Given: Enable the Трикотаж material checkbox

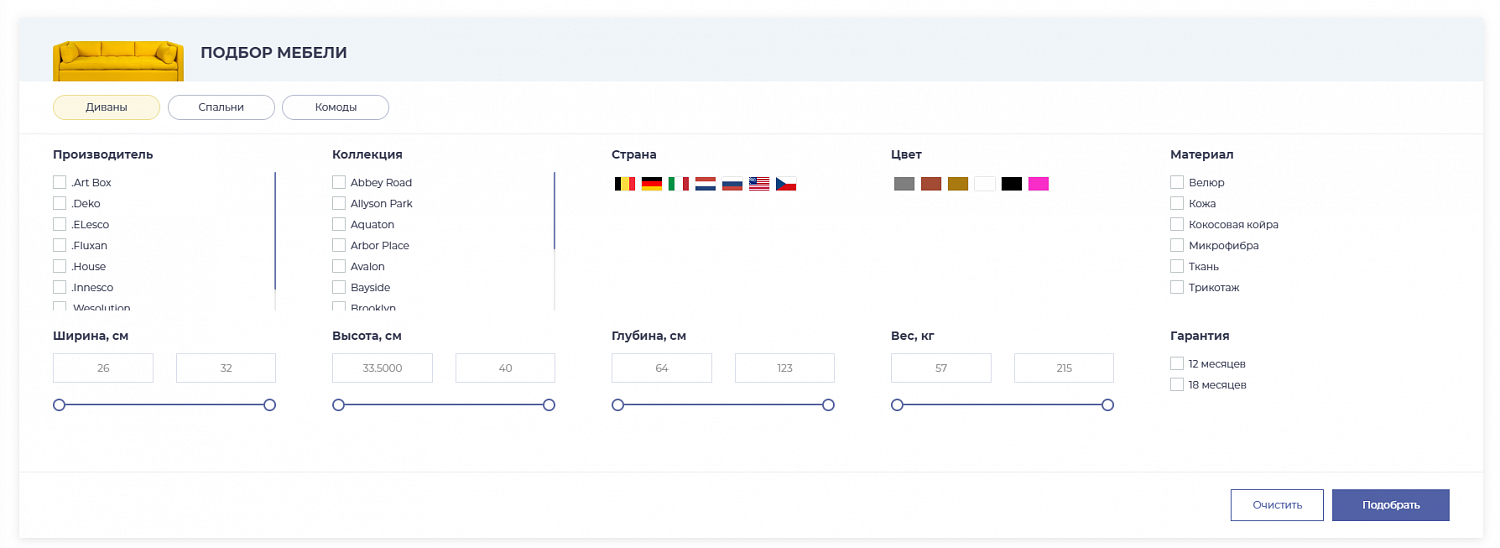Looking at the screenshot, I should coord(1177,287).
